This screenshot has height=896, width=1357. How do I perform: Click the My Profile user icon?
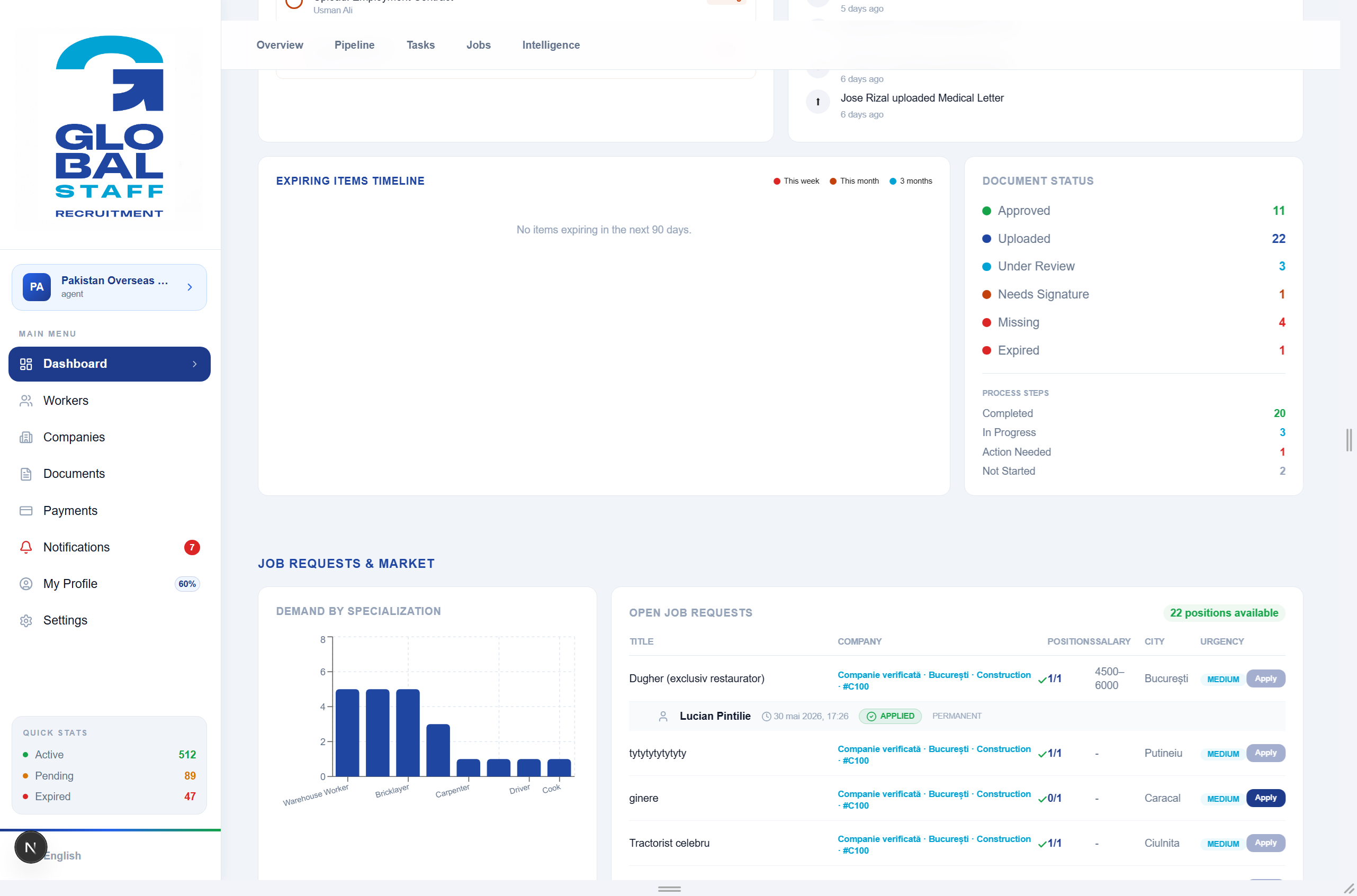(26, 583)
